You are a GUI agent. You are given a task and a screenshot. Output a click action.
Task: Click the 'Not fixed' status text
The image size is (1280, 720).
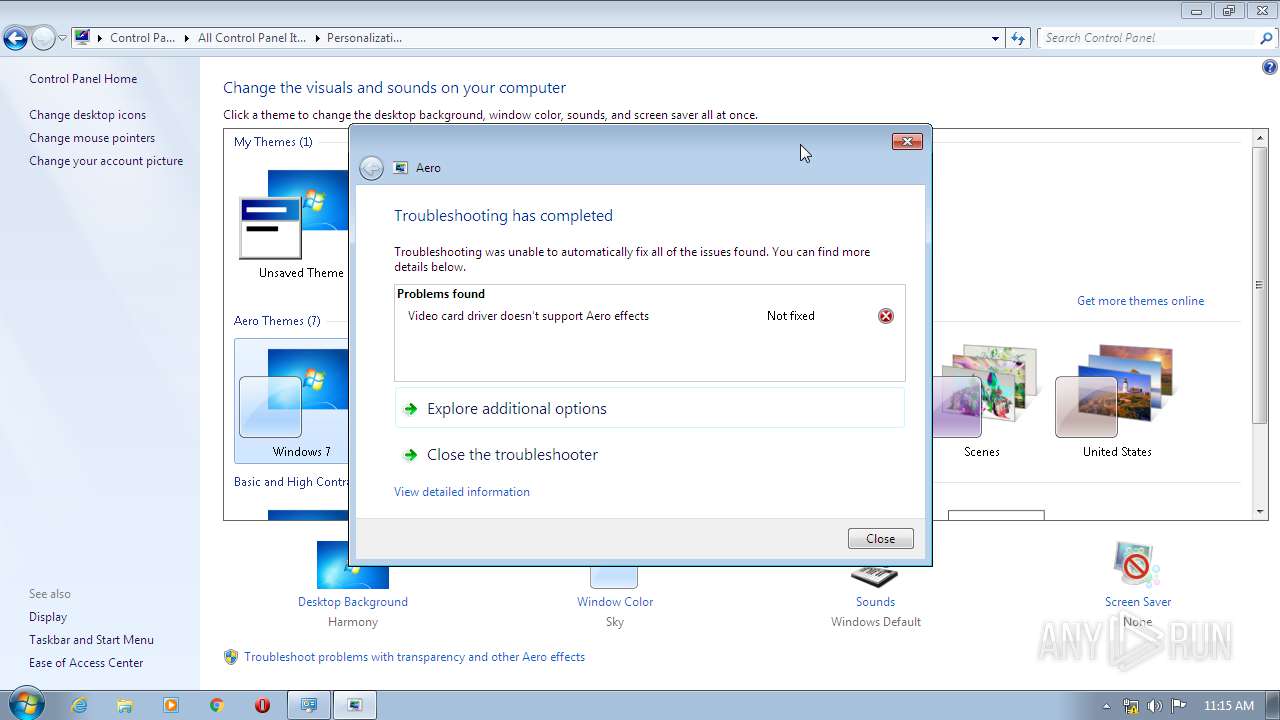pos(790,316)
